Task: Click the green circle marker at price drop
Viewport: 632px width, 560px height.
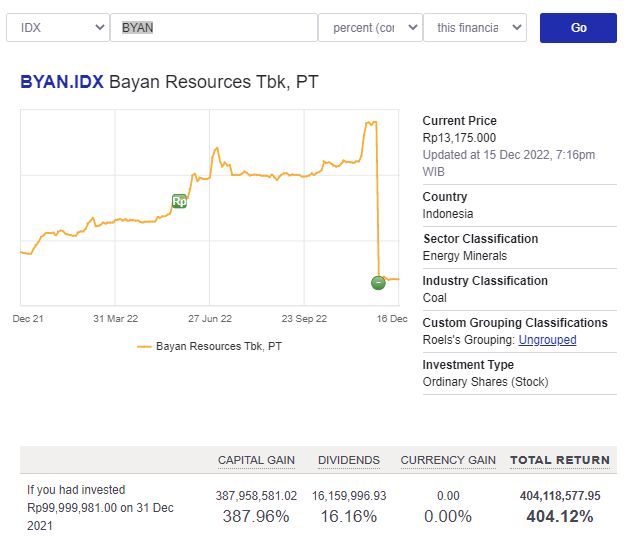Action: point(378,282)
